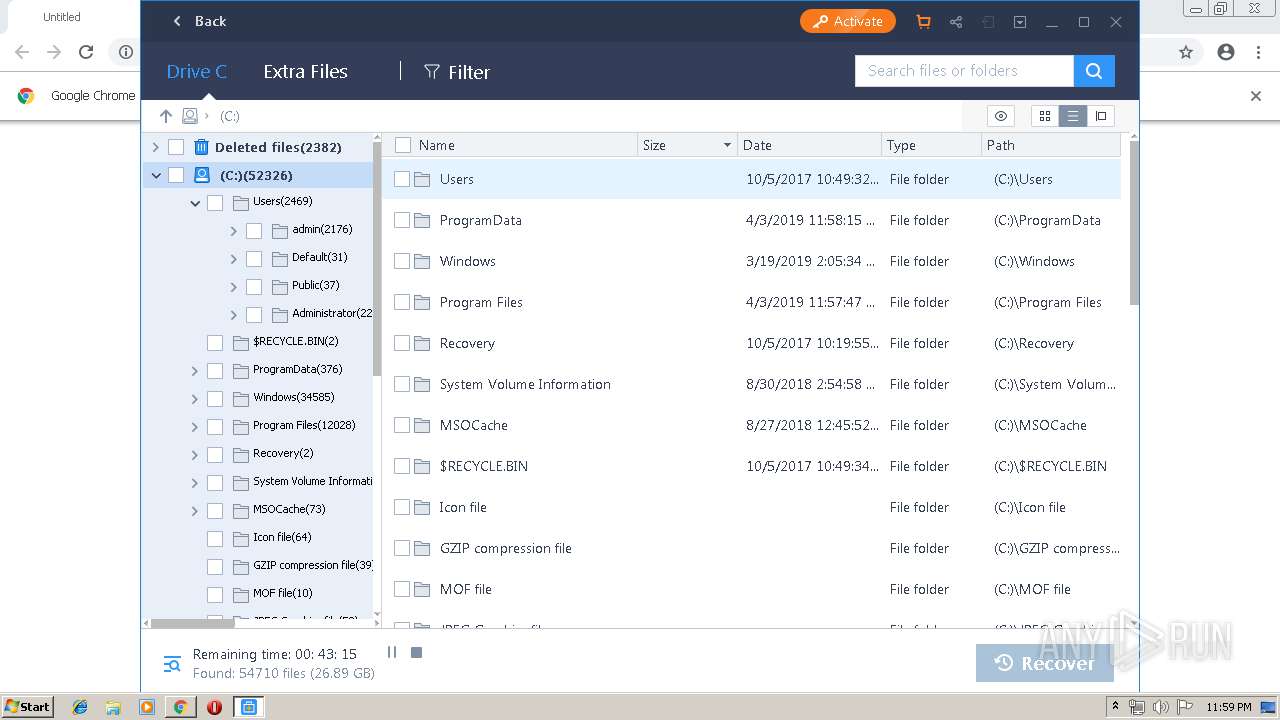Click the Users folder icon in file list
The image size is (1280, 720).
[422, 179]
